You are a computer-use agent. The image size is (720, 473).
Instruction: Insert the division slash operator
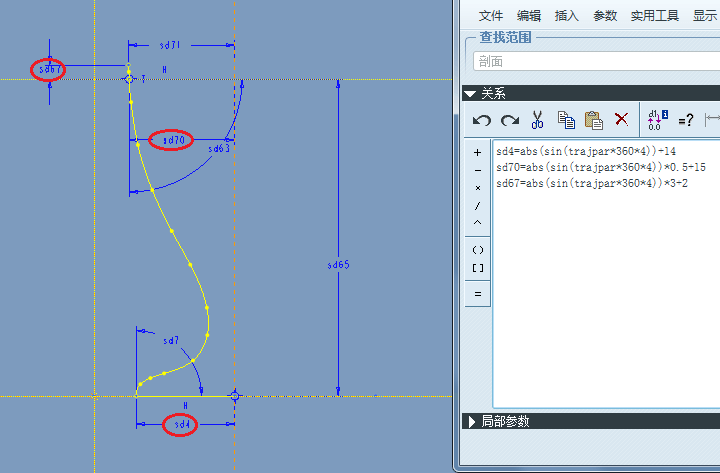[x=478, y=206]
